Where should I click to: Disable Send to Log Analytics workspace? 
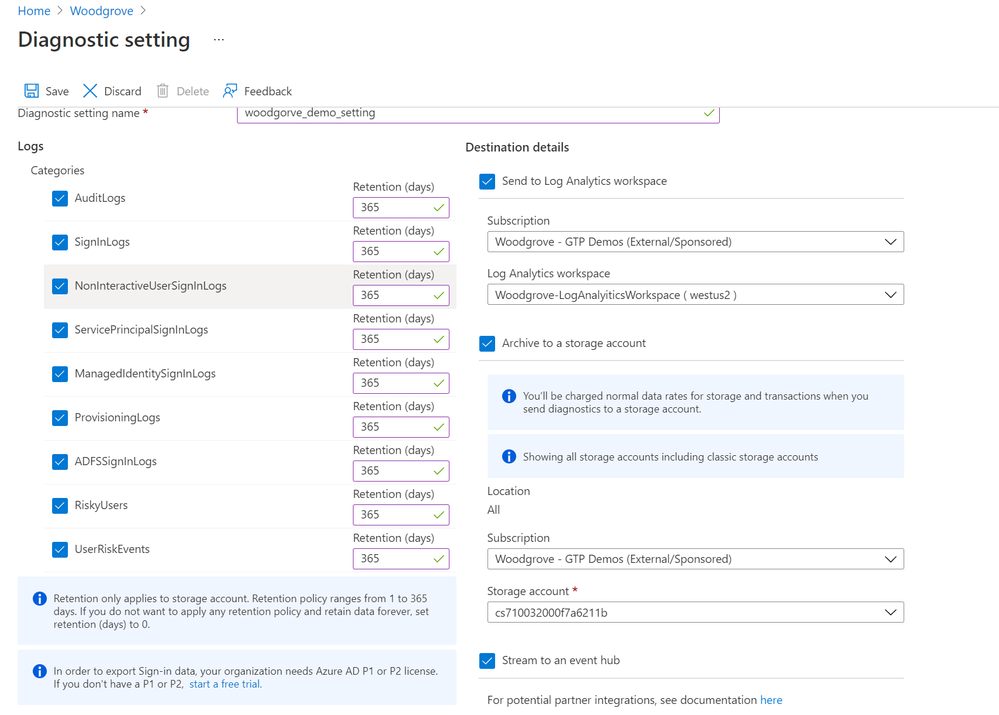[x=487, y=182]
